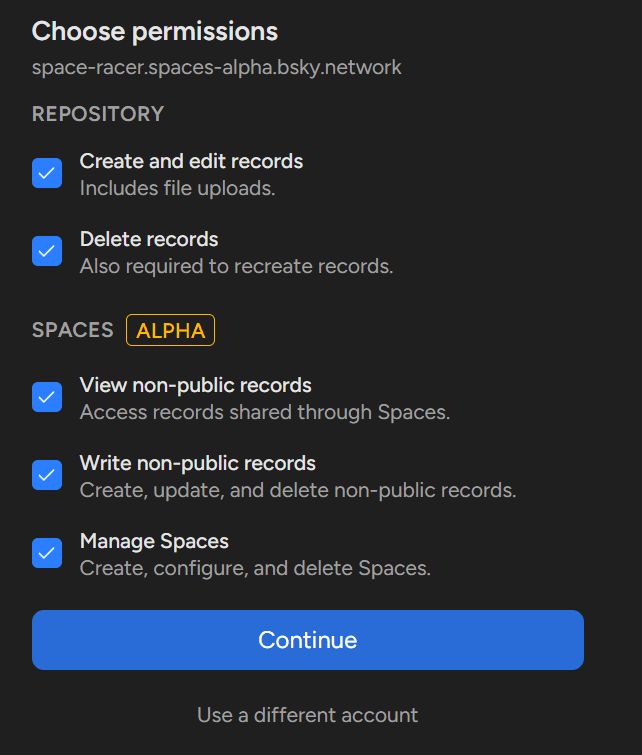
Task: Click the SPACES section header
Action: click(x=73, y=330)
